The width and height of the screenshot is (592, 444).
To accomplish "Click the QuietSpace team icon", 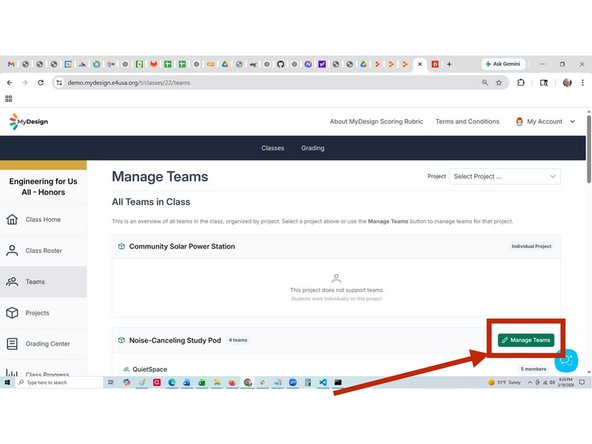I will tap(126, 369).
